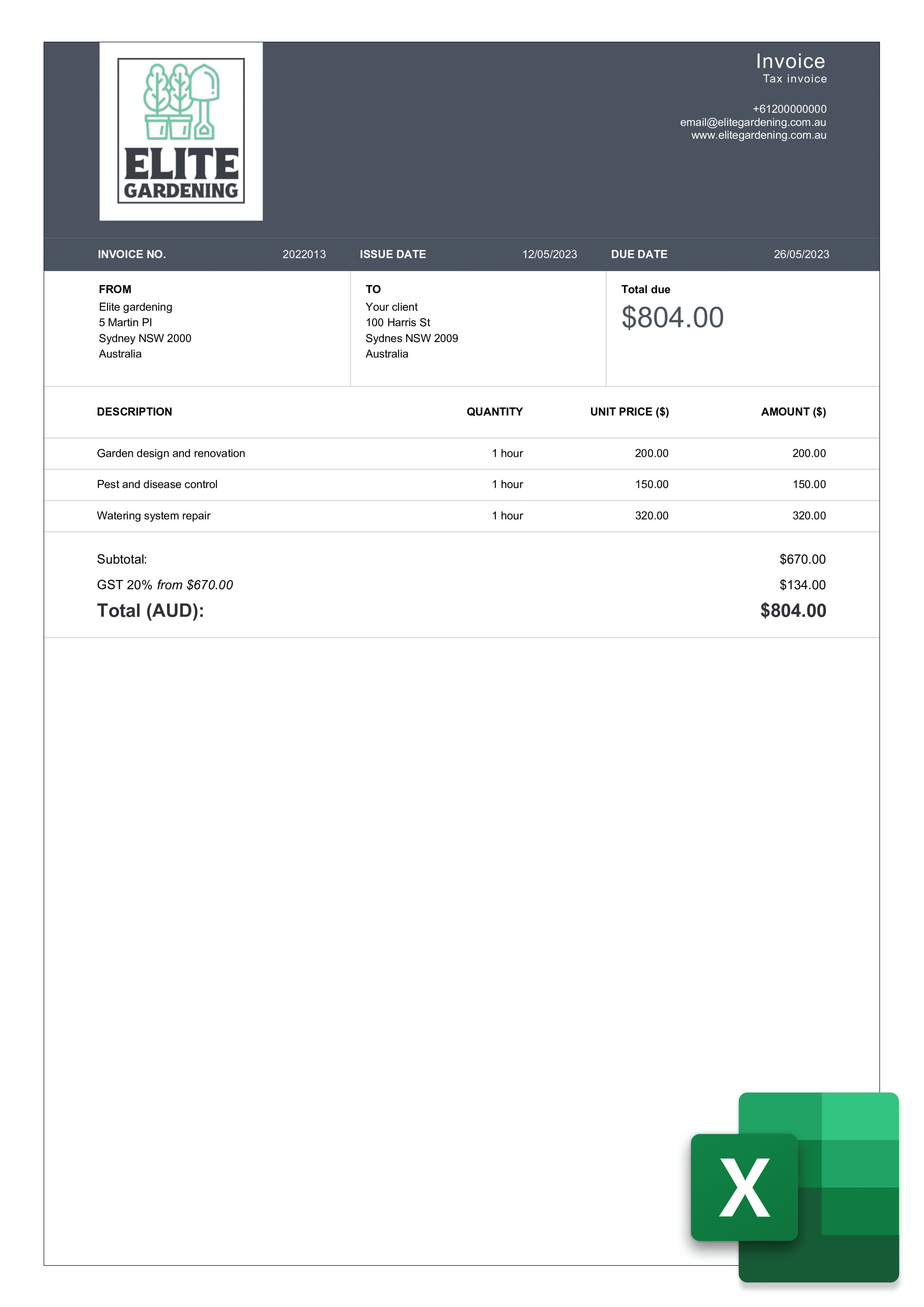The image size is (924, 1307).
Task: Click the FROM heading
Action: pyautogui.click(x=115, y=289)
